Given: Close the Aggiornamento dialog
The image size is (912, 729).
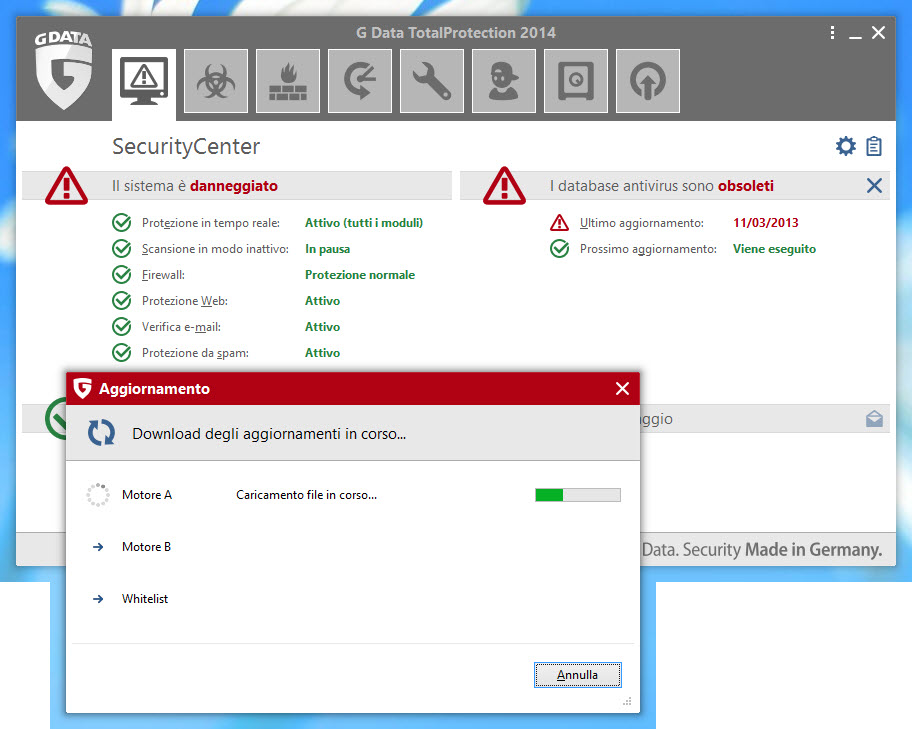Looking at the screenshot, I should point(622,389).
